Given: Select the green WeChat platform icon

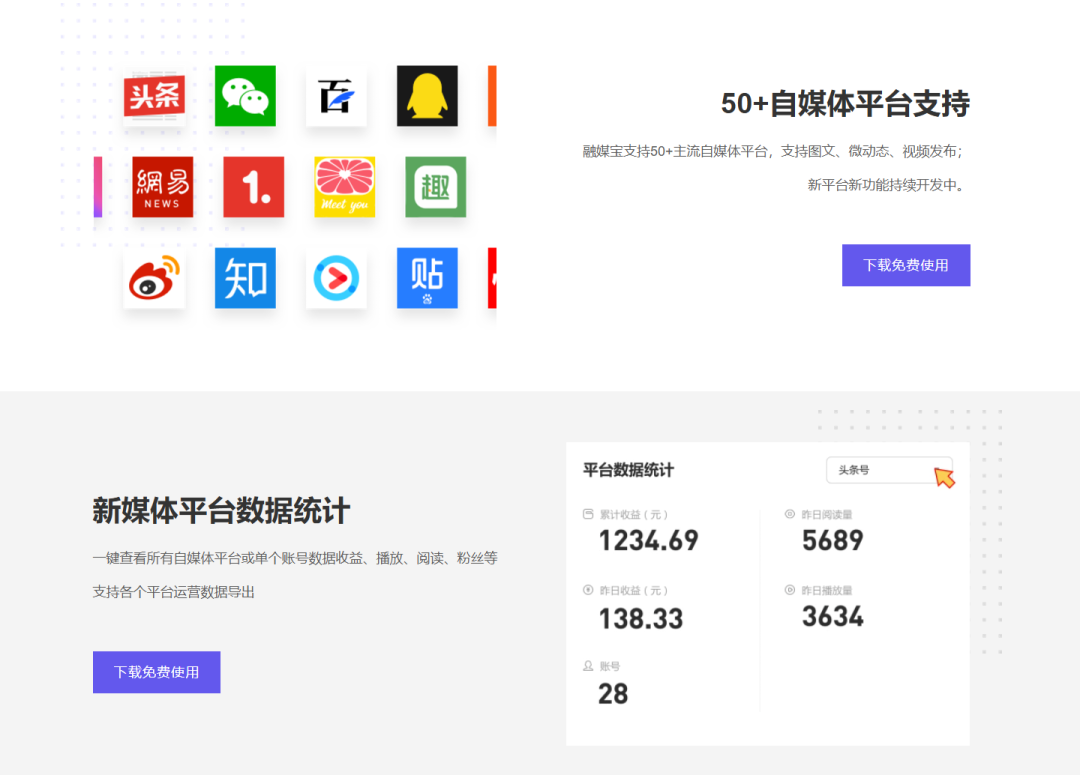Looking at the screenshot, I should pos(245,96).
